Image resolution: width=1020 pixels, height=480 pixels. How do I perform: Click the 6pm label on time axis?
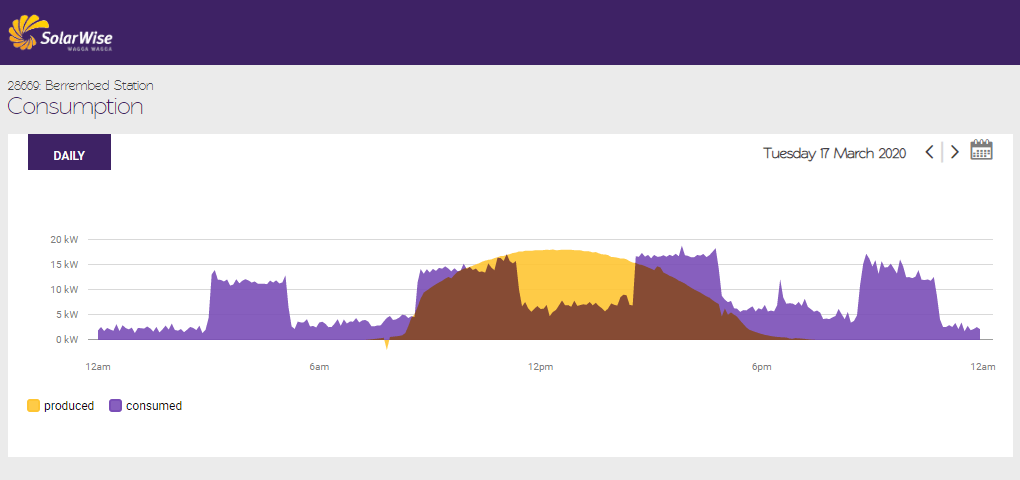click(x=761, y=368)
